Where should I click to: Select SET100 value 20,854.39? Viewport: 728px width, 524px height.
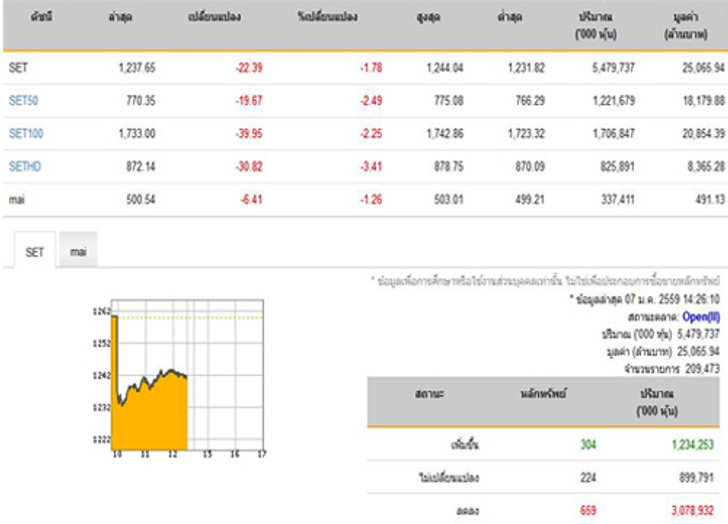(703, 133)
